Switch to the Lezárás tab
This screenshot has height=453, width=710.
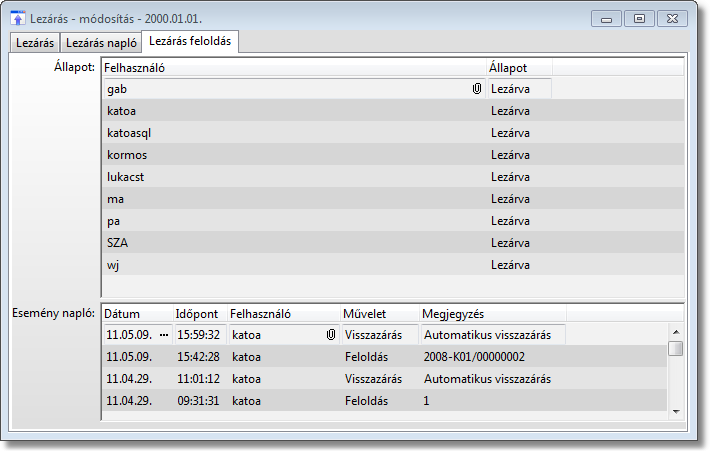[35, 43]
